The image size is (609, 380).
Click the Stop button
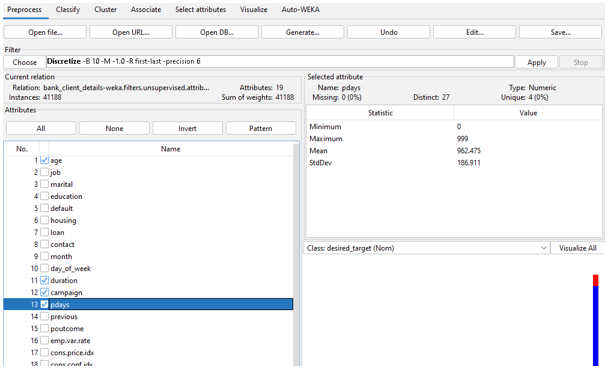point(581,62)
